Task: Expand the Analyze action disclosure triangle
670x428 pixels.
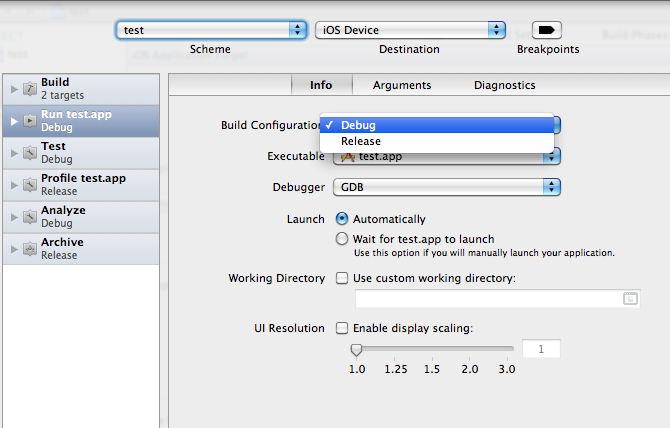Action: [x=14, y=217]
